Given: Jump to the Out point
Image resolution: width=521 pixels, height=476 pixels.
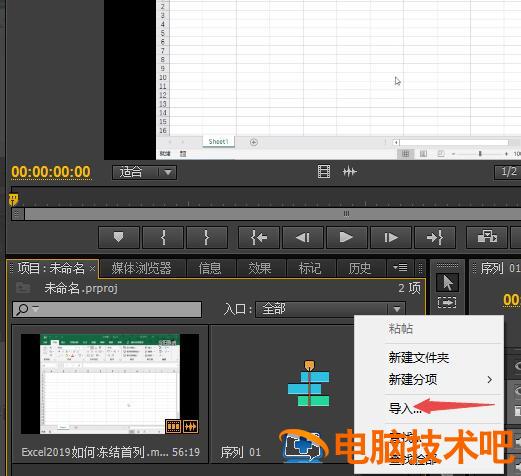Looking at the screenshot, I should tap(435, 237).
